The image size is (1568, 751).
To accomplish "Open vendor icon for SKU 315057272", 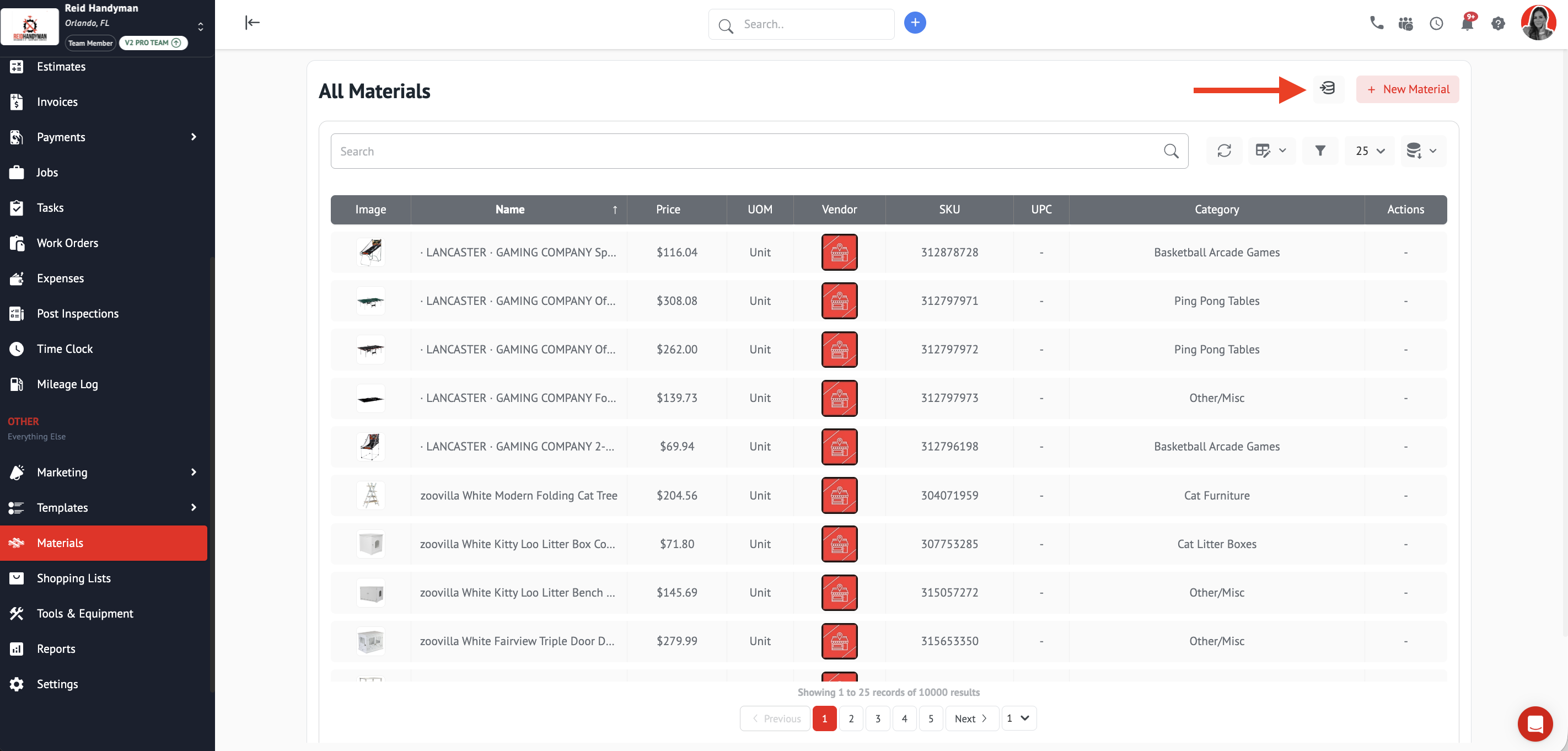I will tap(839, 593).
